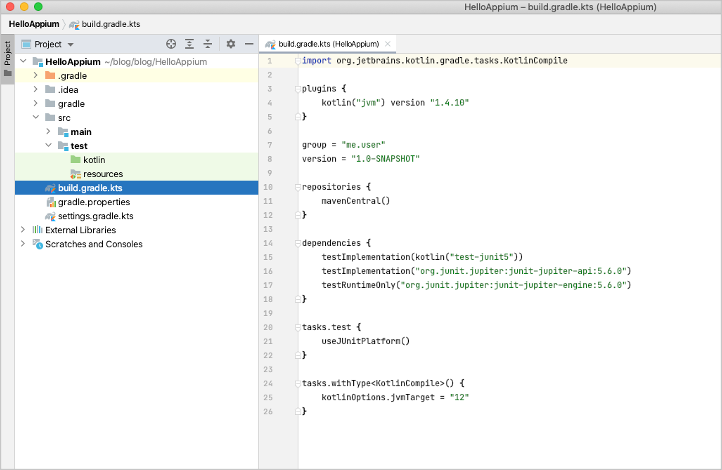Click the Project tool window folder icon
Screen dimensions: 722x470
[7, 73]
